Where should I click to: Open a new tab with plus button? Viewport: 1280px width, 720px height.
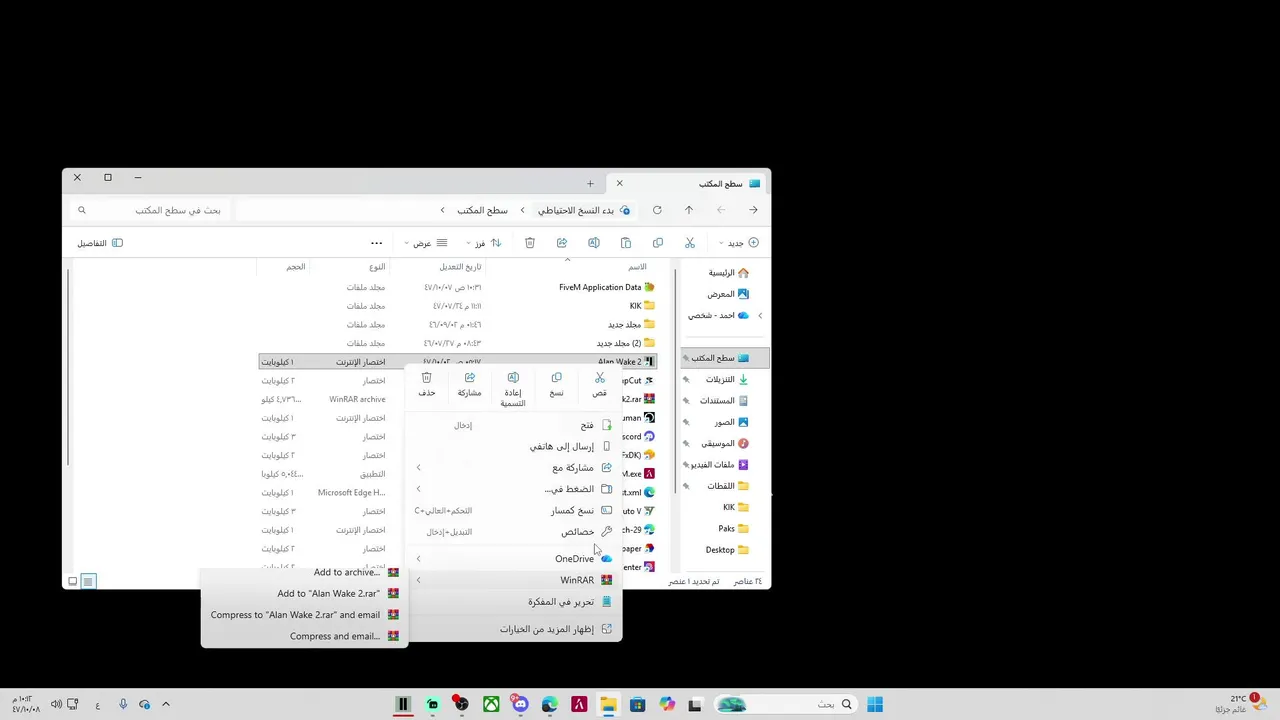pyautogui.click(x=590, y=183)
